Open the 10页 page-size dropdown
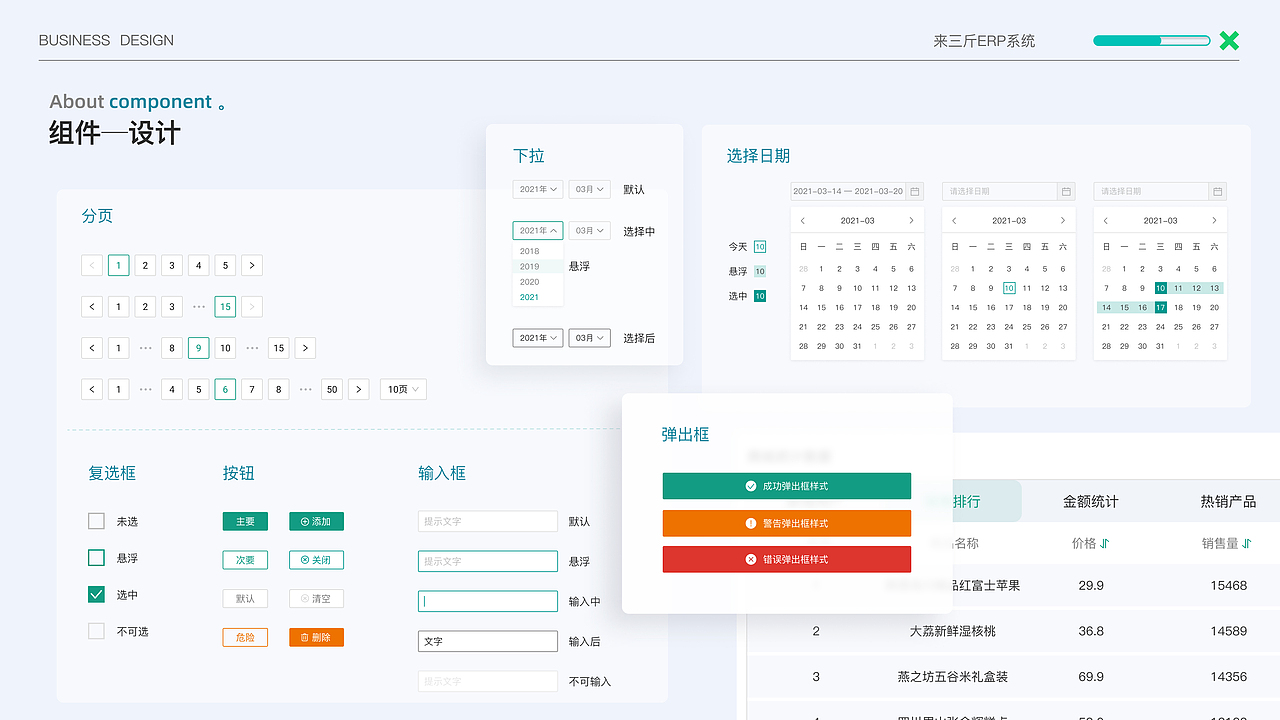The height and width of the screenshot is (720, 1280). (403, 389)
